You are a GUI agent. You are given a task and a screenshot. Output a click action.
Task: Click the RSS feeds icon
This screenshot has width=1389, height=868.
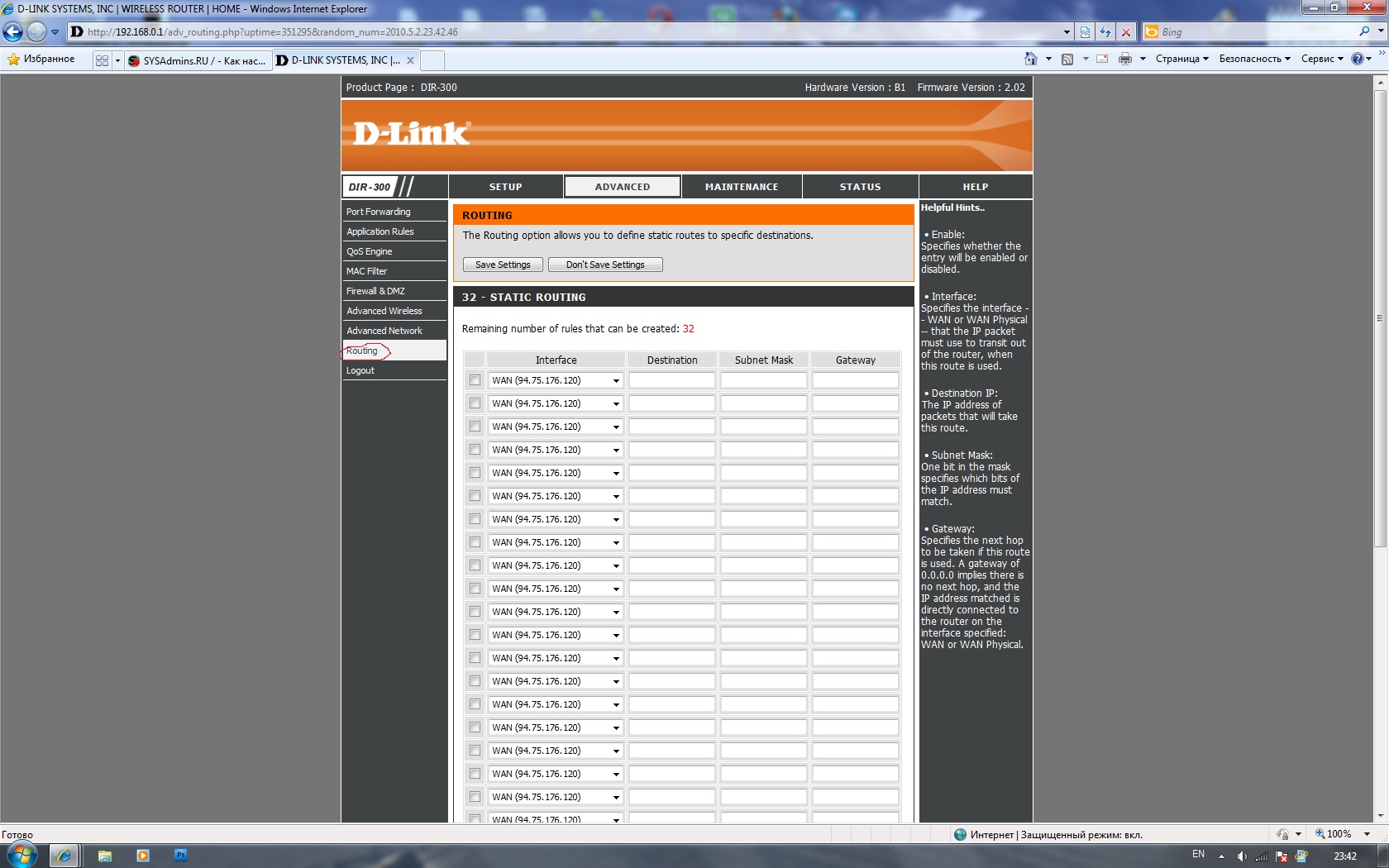tap(1067, 59)
